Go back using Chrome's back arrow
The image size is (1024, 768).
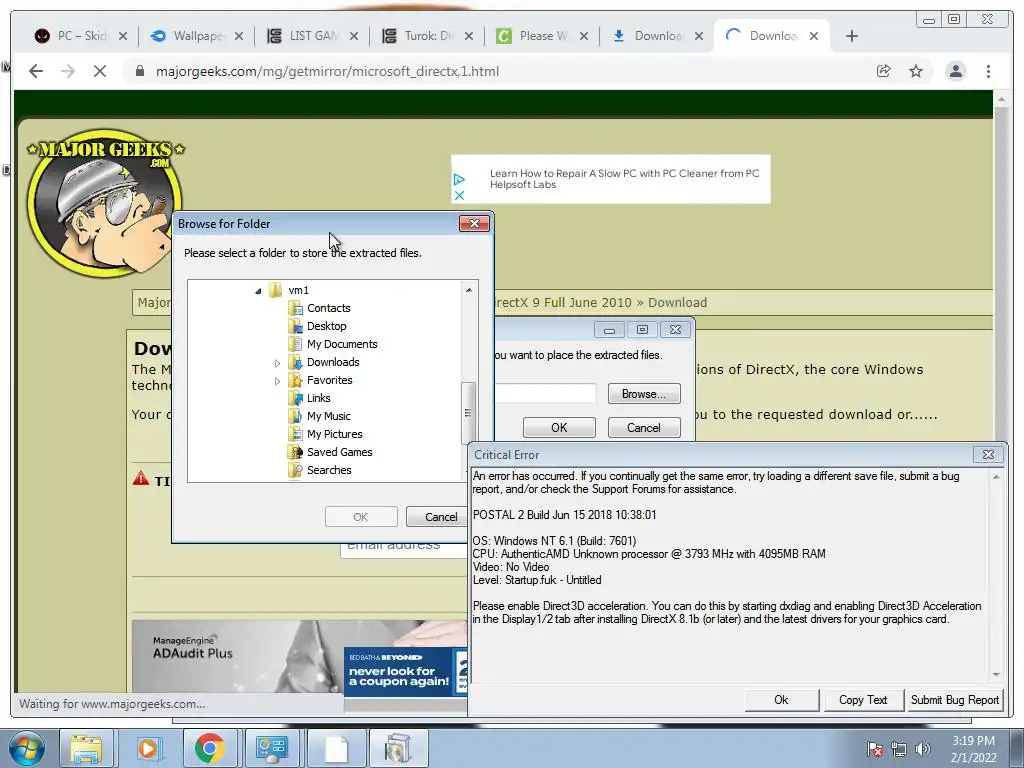pyautogui.click(x=36, y=71)
